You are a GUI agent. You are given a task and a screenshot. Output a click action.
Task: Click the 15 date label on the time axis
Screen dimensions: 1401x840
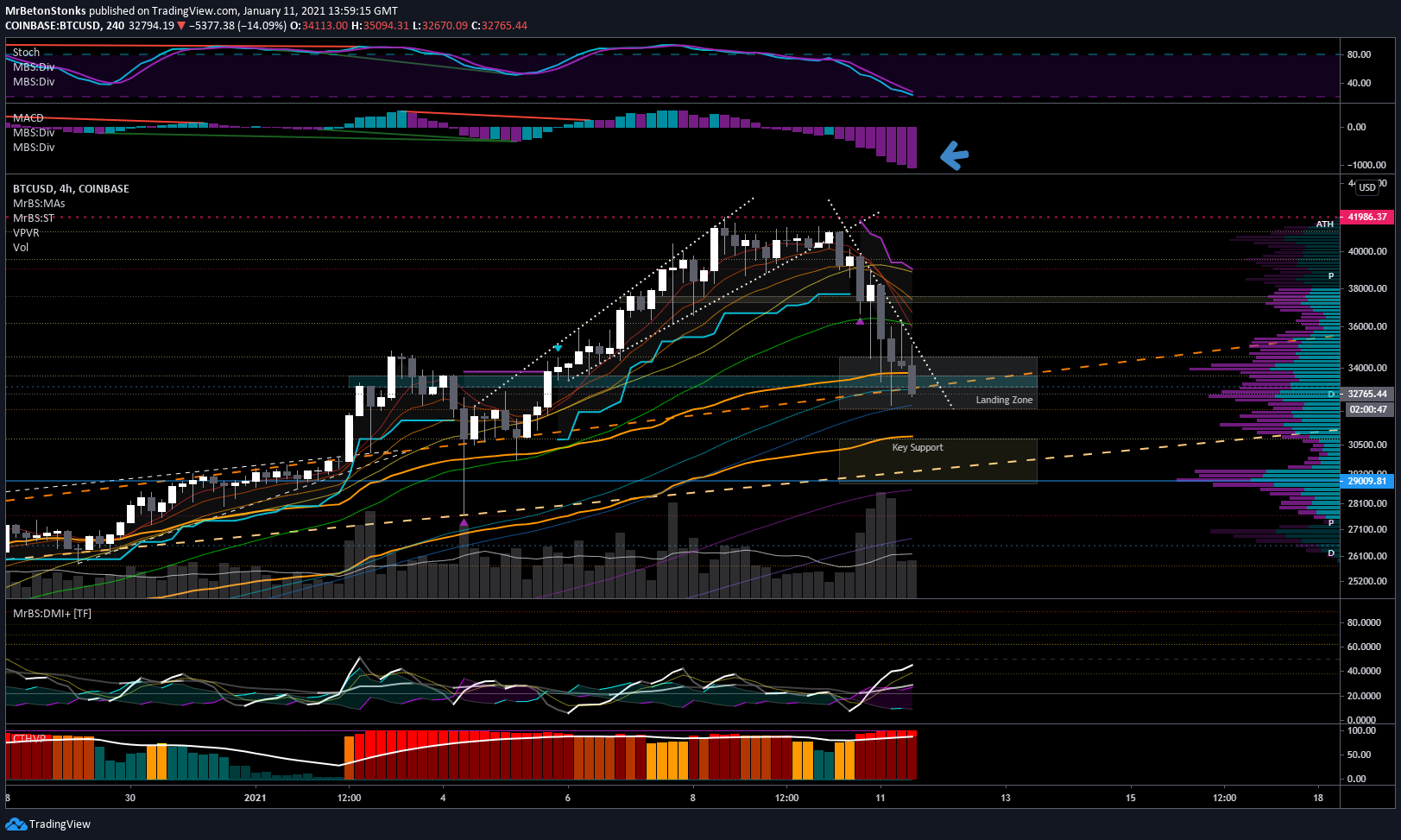(1131, 798)
